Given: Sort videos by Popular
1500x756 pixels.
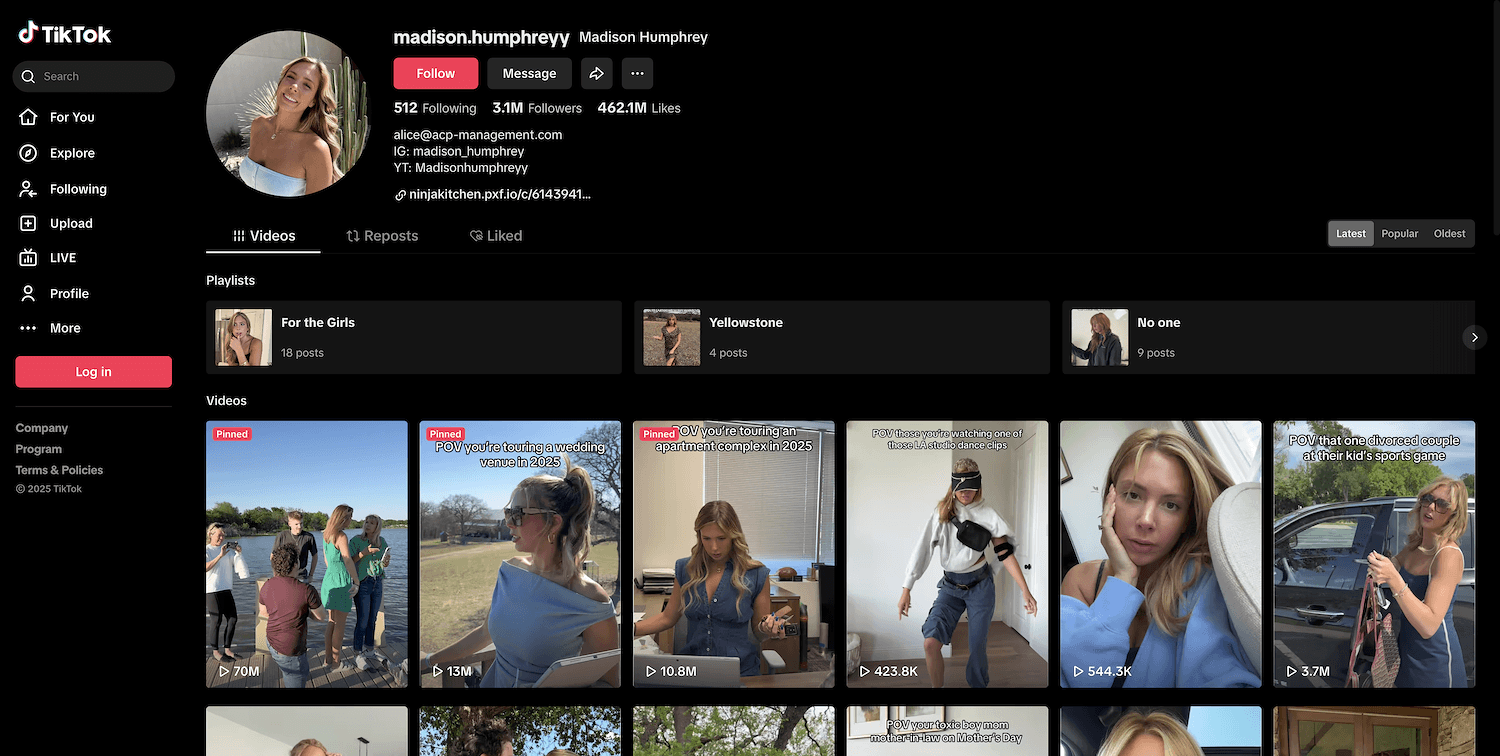Looking at the screenshot, I should 1399,234.
